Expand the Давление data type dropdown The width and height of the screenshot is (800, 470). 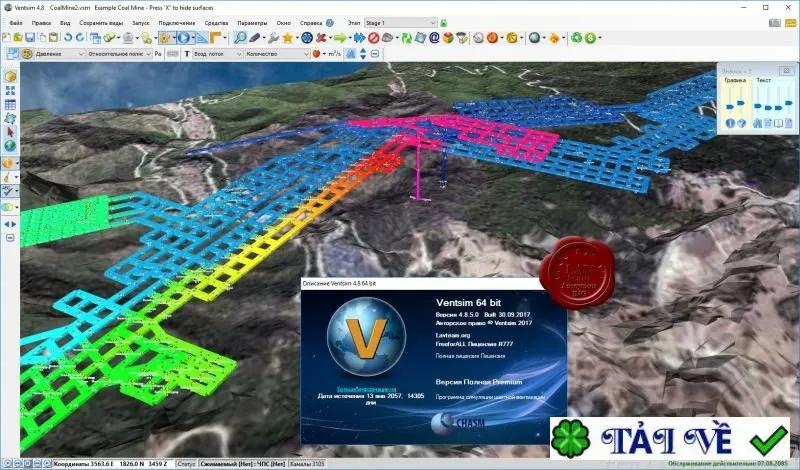(x=60, y=54)
